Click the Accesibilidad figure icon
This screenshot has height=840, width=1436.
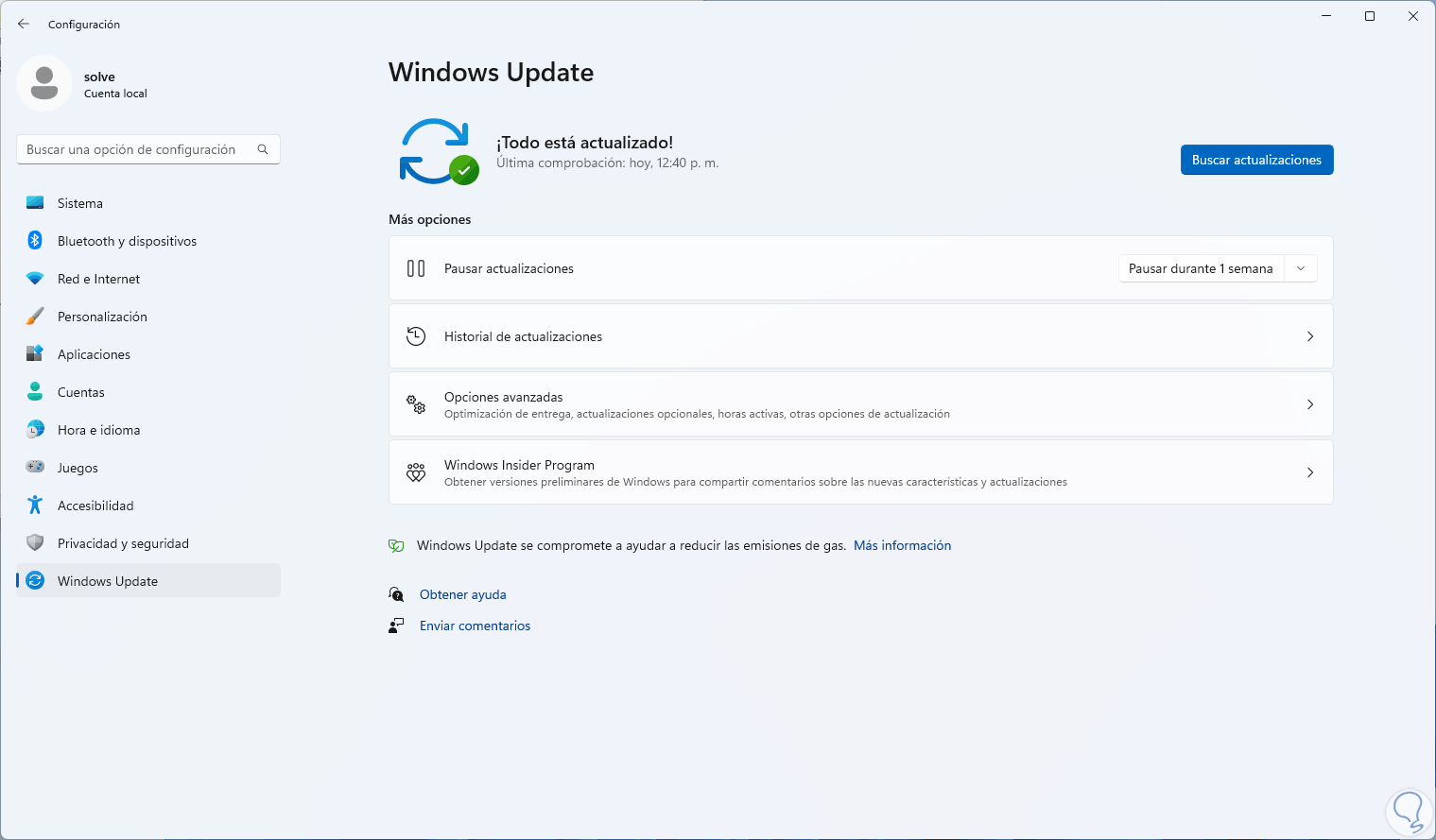35,506
